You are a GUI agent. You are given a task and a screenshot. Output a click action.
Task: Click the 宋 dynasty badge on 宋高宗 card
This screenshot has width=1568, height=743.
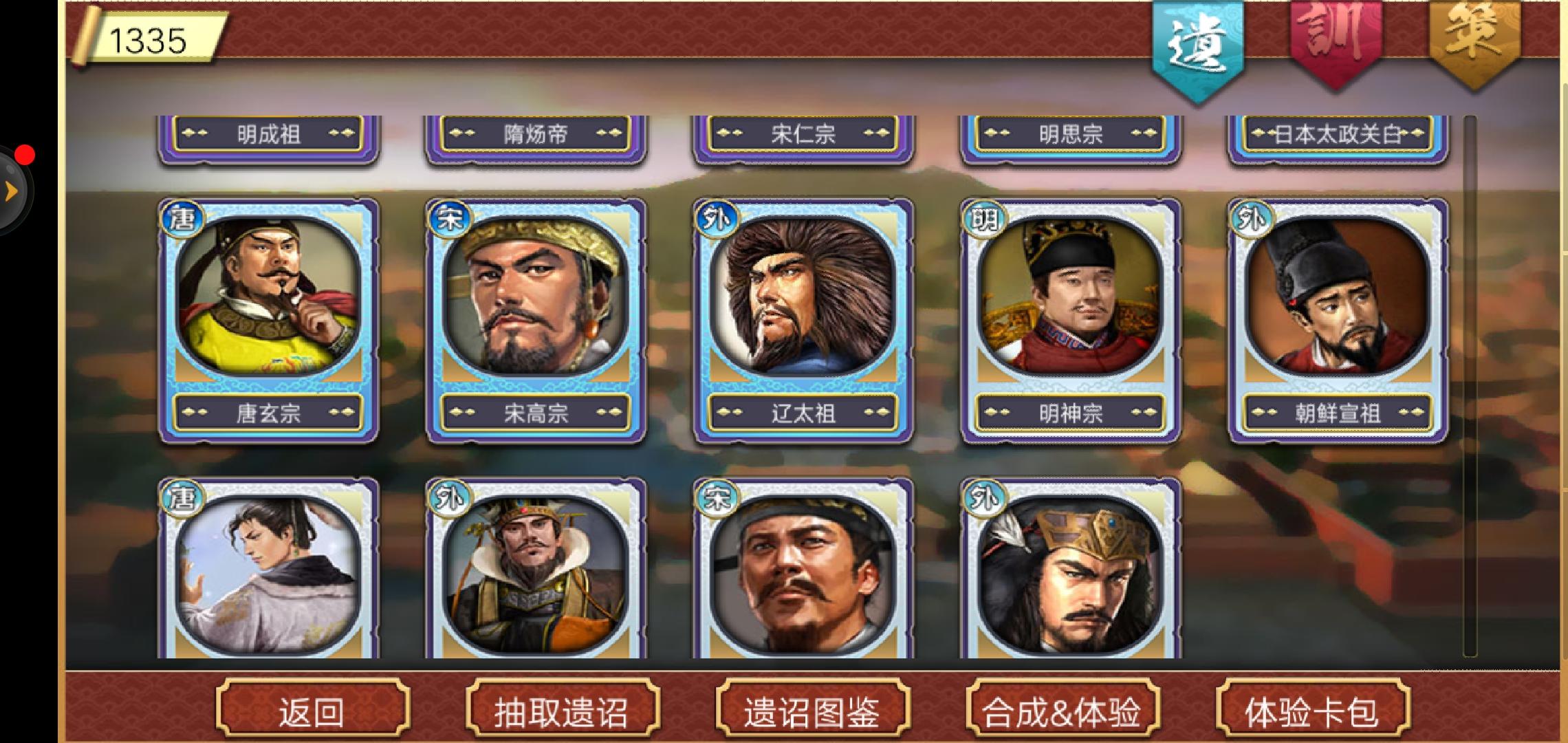pyautogui.click(x=450, y=220)
